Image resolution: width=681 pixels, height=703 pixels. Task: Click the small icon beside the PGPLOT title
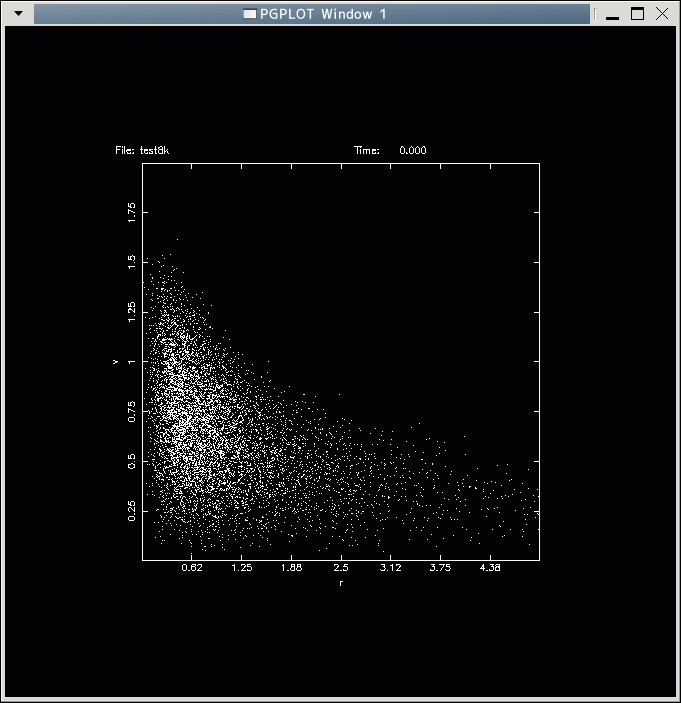(250, 14)
